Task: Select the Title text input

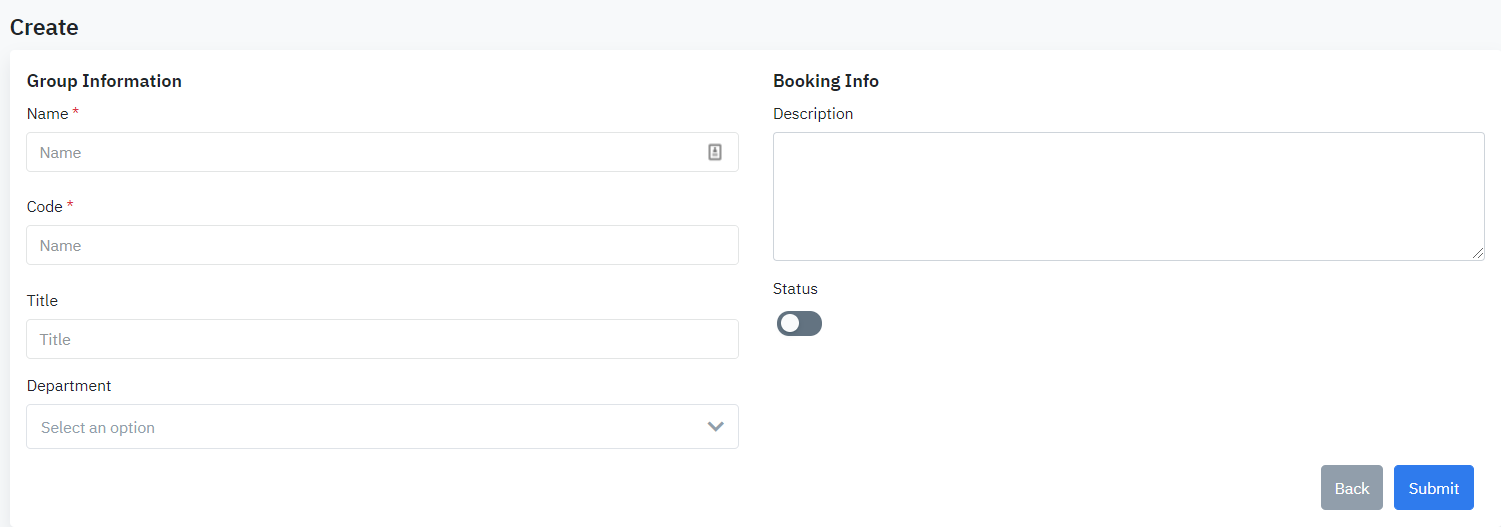Action: [x=382, y=339]
